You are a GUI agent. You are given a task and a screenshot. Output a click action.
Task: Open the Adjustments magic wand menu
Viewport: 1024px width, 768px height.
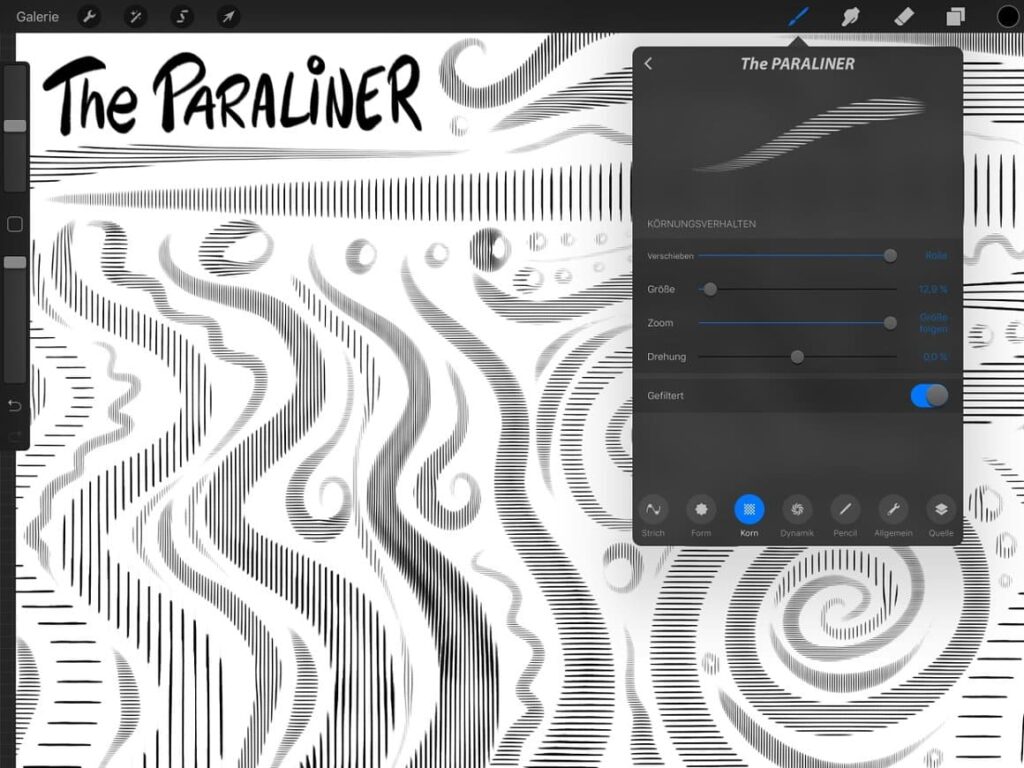click(x=135, y=16)
